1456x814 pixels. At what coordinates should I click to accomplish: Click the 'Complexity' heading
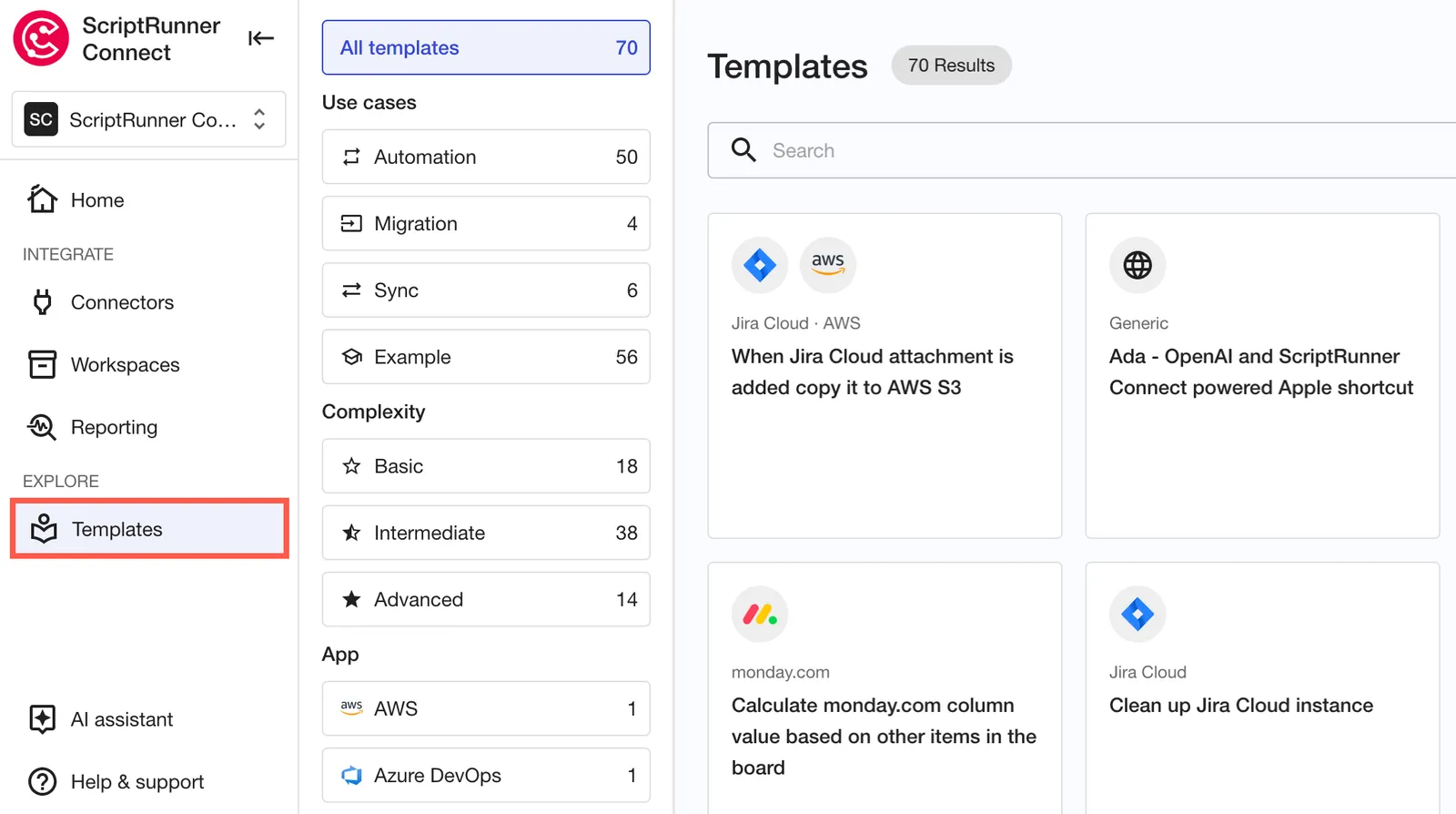[x=373, y=412]
